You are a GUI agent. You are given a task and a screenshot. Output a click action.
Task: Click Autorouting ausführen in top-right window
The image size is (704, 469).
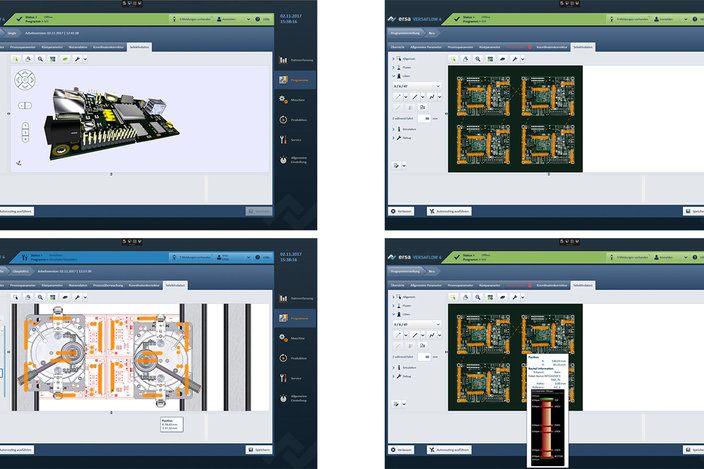(449, 211)
